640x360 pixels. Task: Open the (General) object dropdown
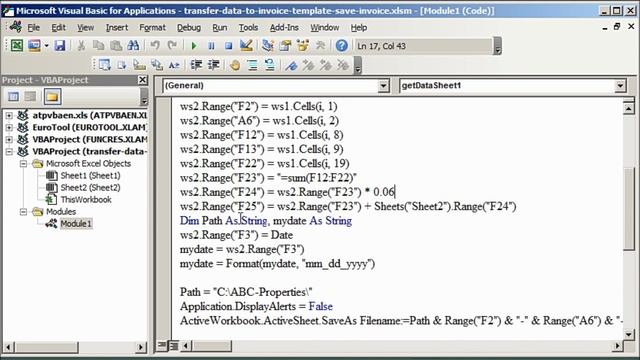(x=383, y=86)
